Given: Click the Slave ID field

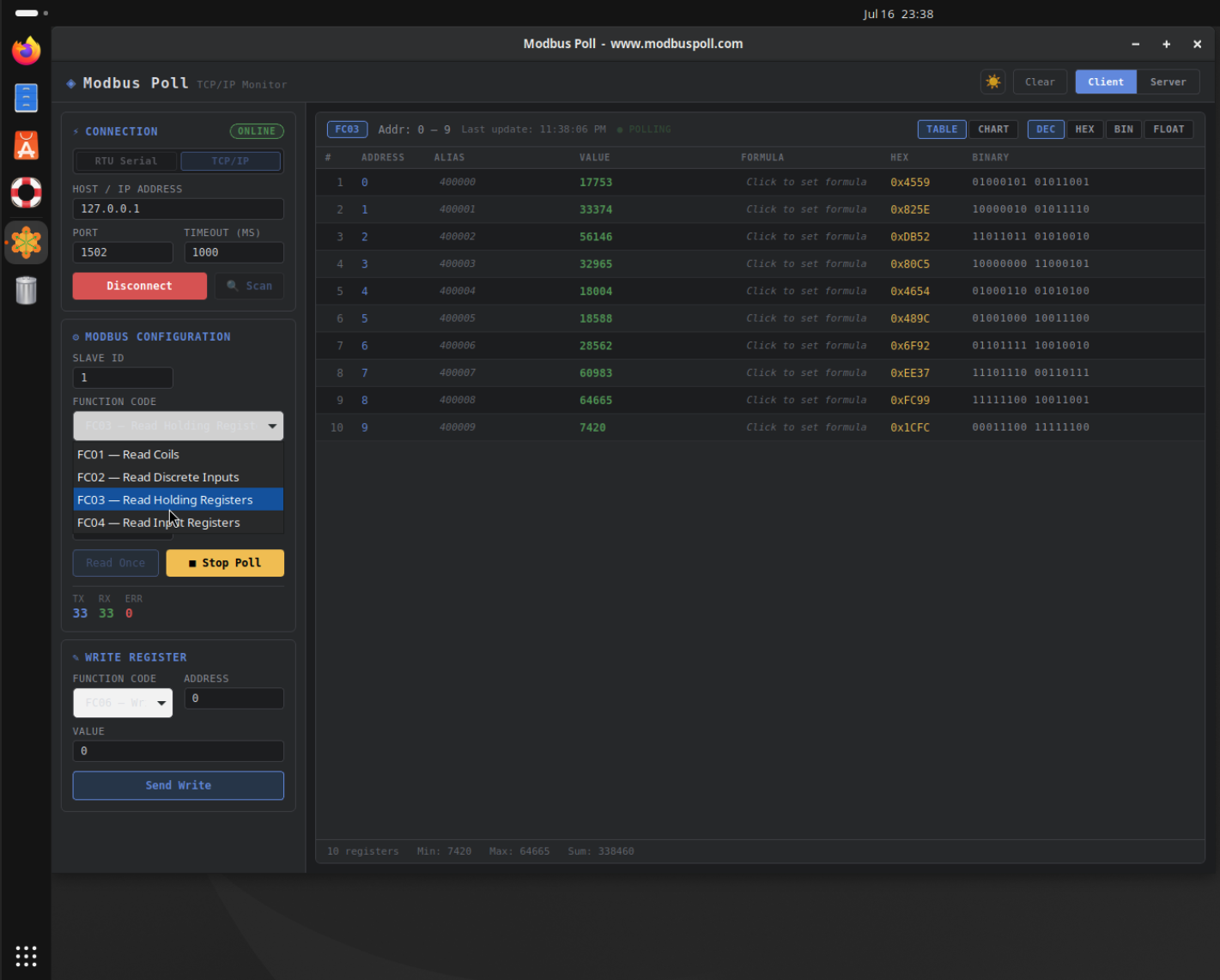Looking at the screenshot, I should coord(123,378).
